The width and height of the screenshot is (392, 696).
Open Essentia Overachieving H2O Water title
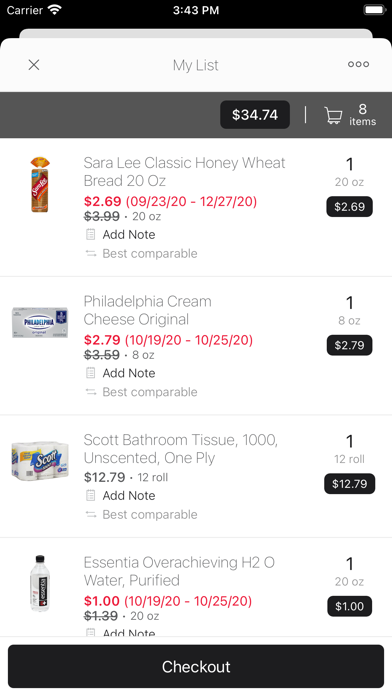pos(179,571)
